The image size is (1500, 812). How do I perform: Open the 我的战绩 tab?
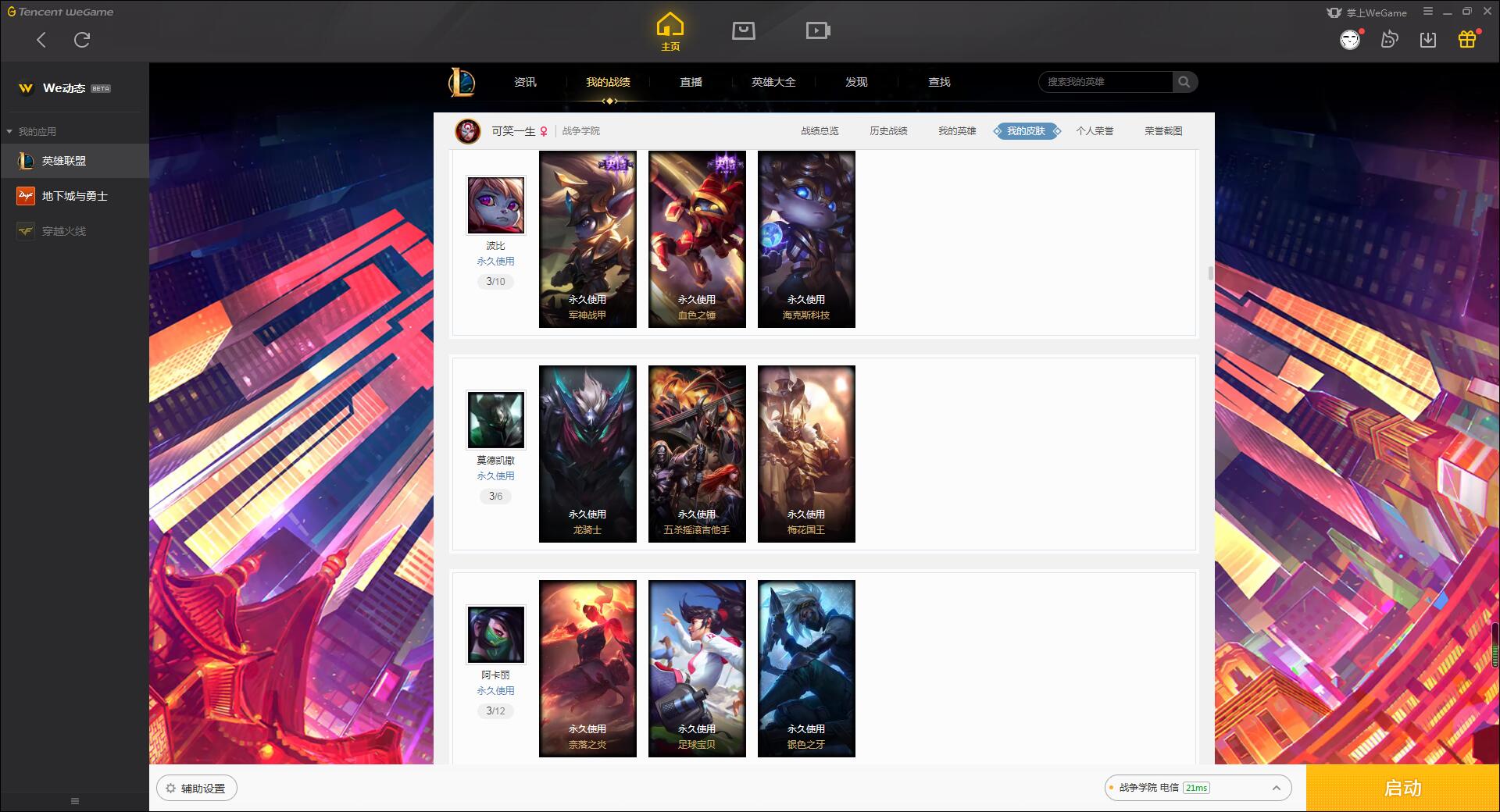coord(608,82)
